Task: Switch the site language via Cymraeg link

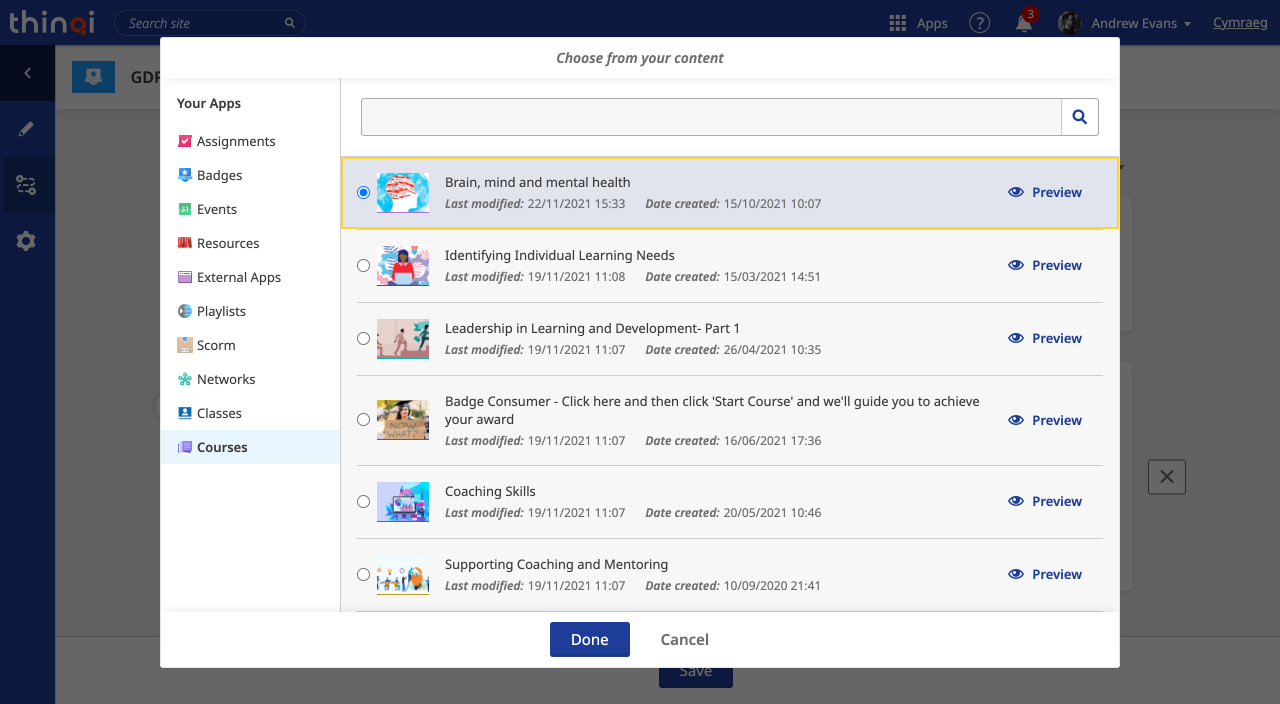Action: click(x=1240, y=22)
